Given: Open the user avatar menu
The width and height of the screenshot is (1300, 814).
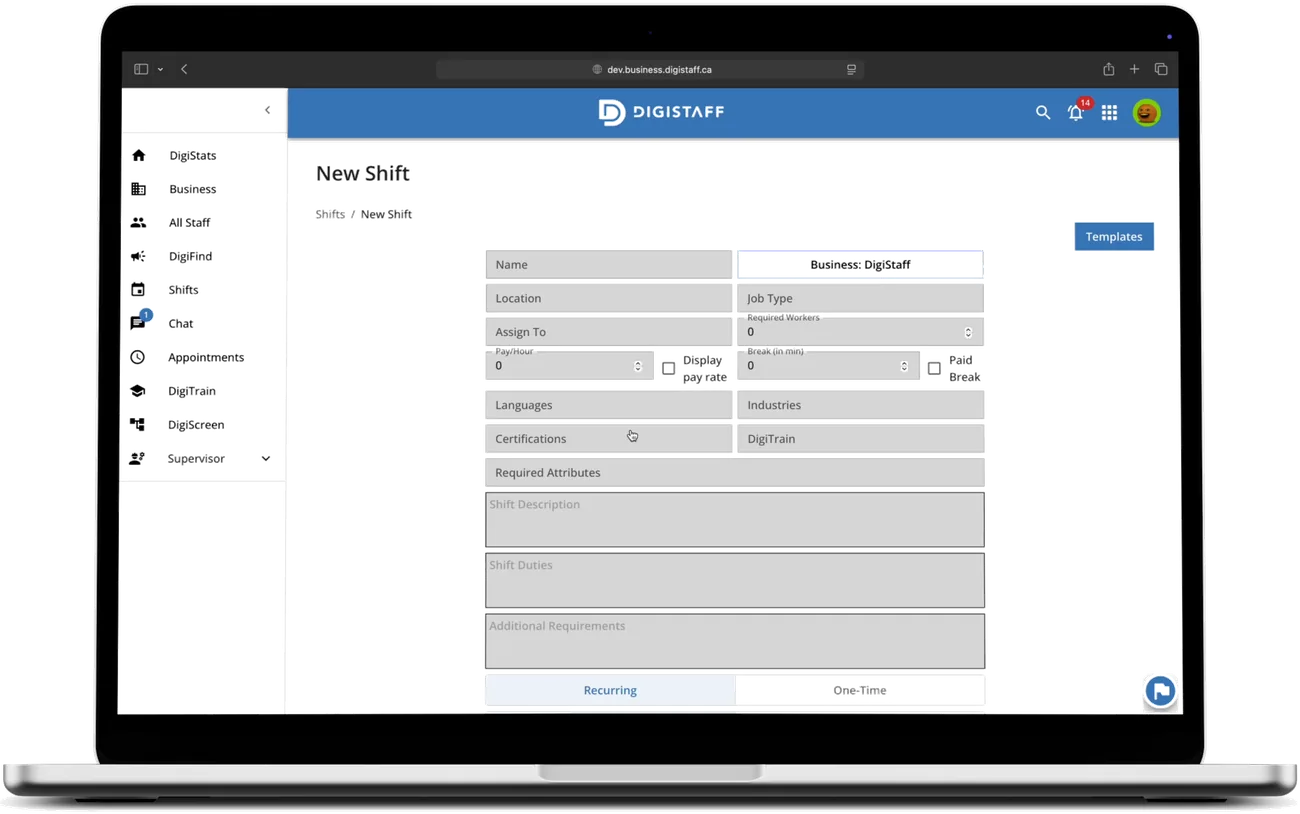Looking at the screenshot, I should [x=1147, y=113].
